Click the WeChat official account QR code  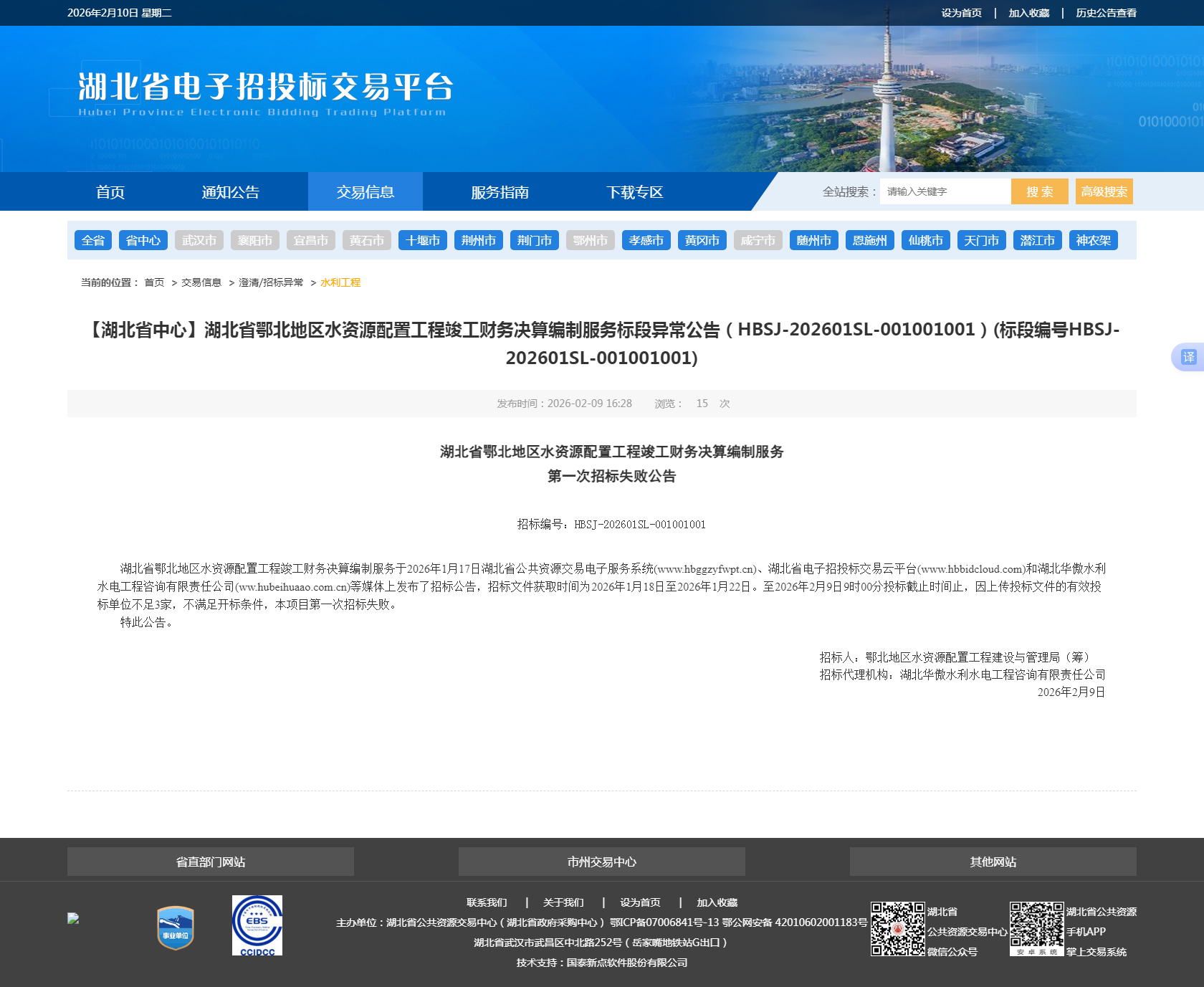(897, 929)
